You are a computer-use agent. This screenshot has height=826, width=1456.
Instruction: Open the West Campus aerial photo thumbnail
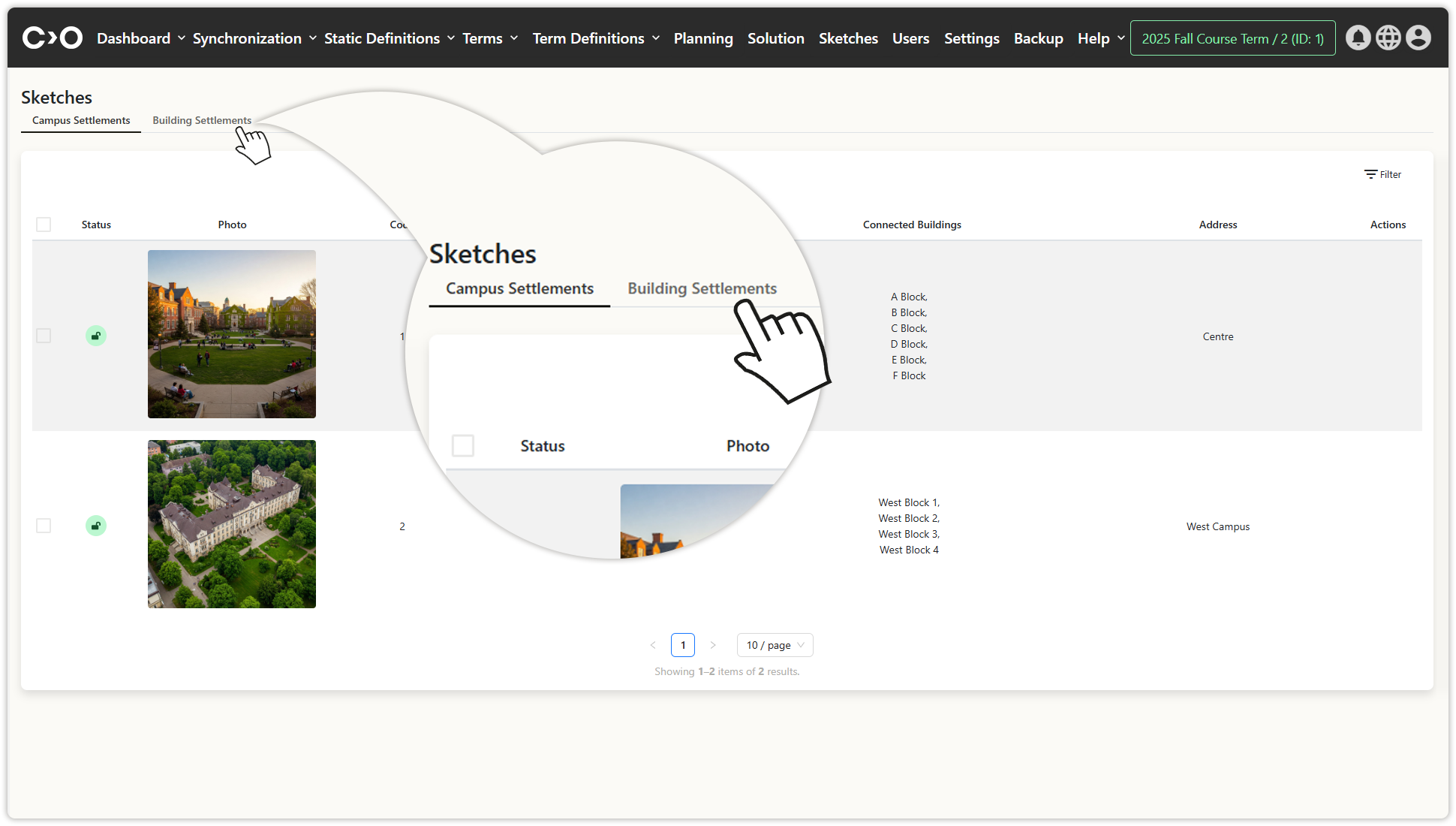pyautogui.click(x=232, y=524)
